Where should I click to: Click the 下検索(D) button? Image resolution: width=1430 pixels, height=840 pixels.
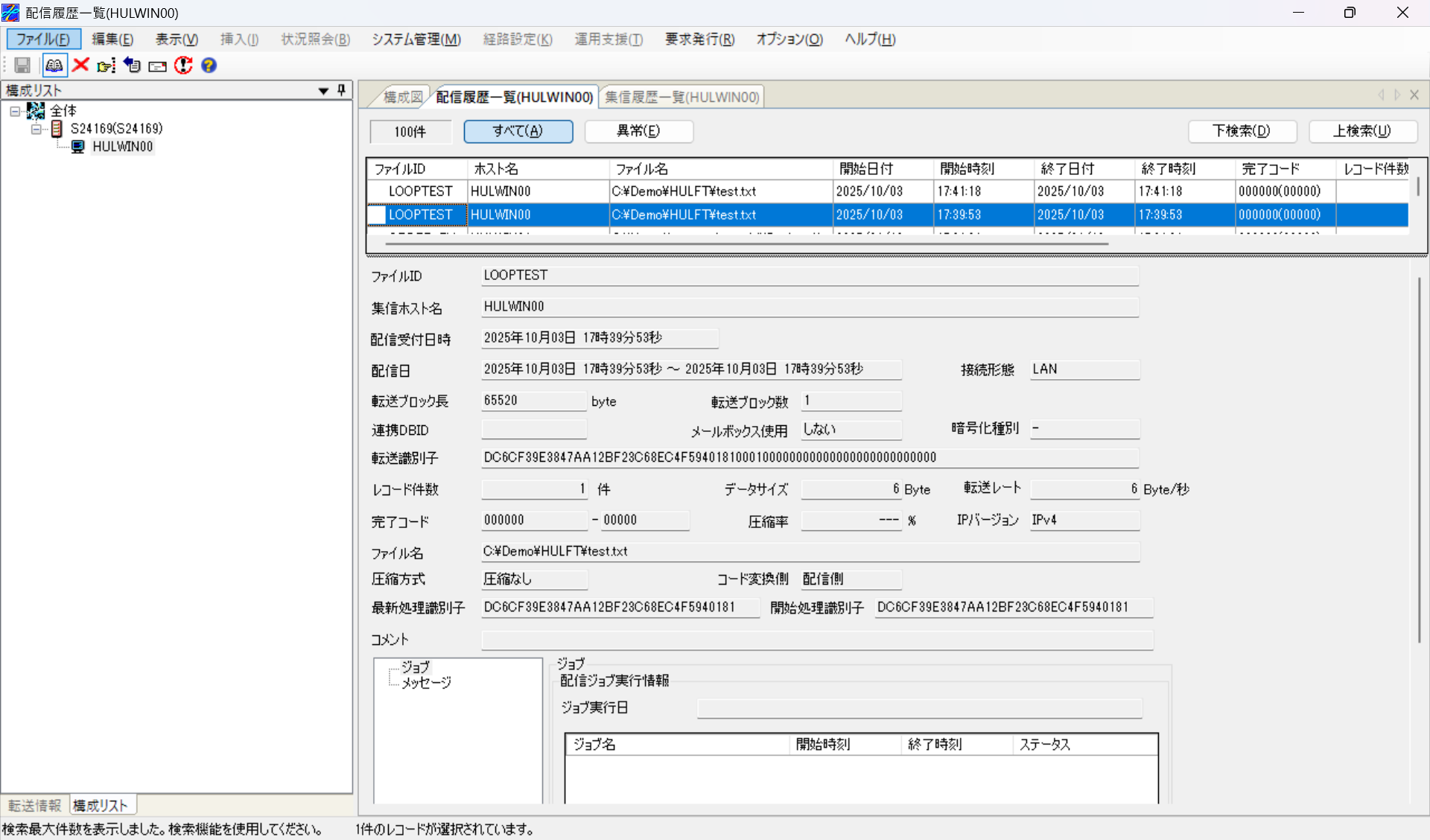tap(1242, 131)
